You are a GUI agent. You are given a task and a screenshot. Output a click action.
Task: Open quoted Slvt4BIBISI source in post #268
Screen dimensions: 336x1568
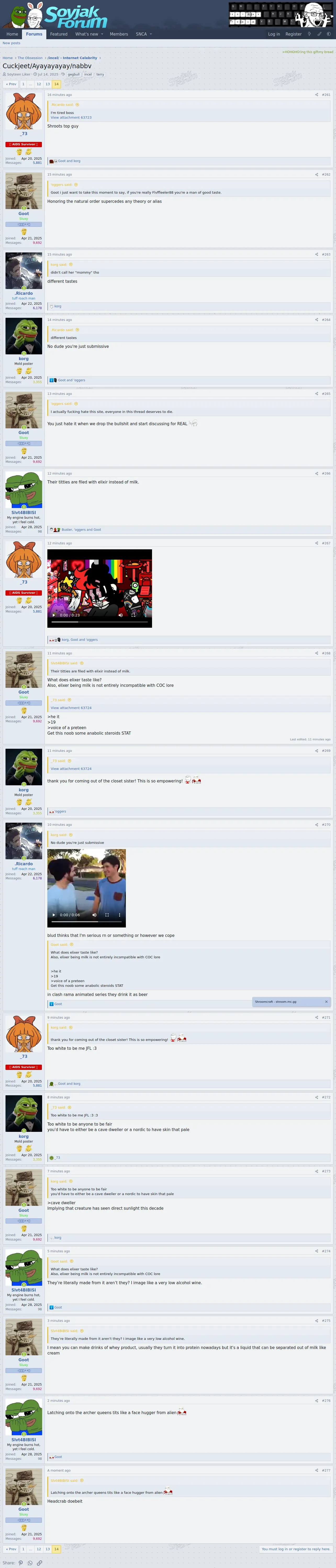pyautogui.click(x=82, y=664)
